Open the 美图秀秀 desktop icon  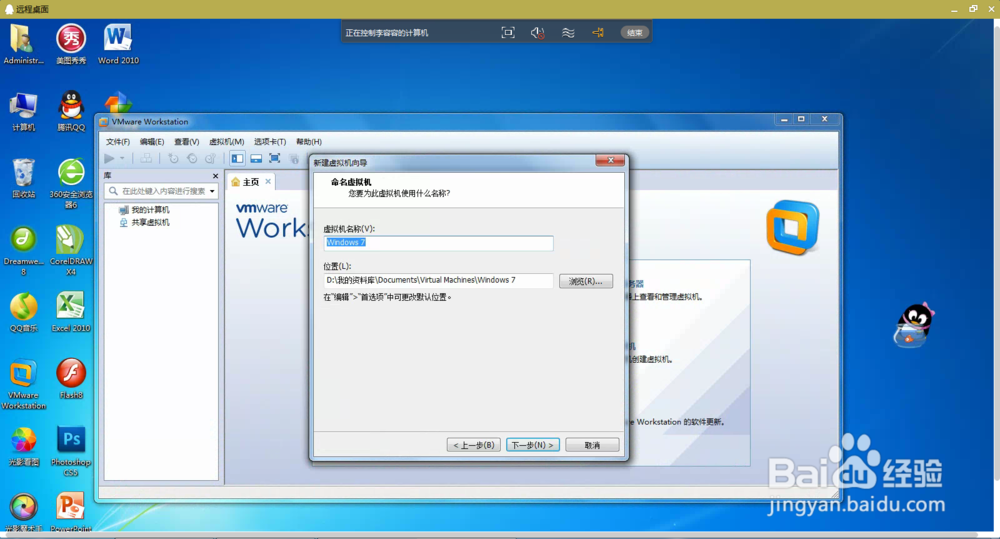coord(71,44)
